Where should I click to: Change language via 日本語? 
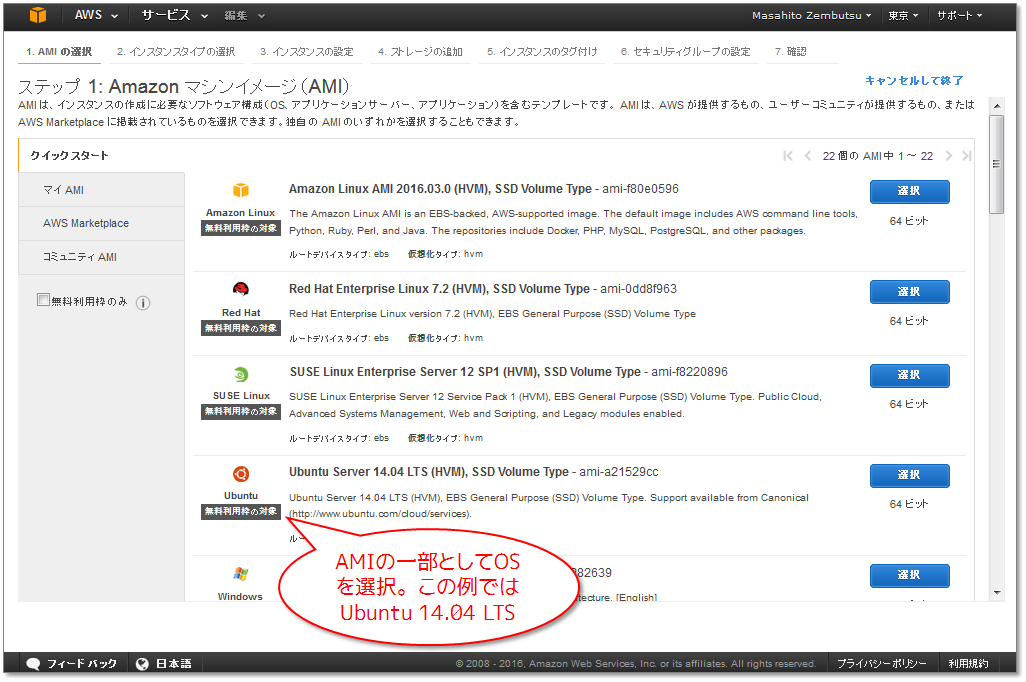[x=173, y=664]
